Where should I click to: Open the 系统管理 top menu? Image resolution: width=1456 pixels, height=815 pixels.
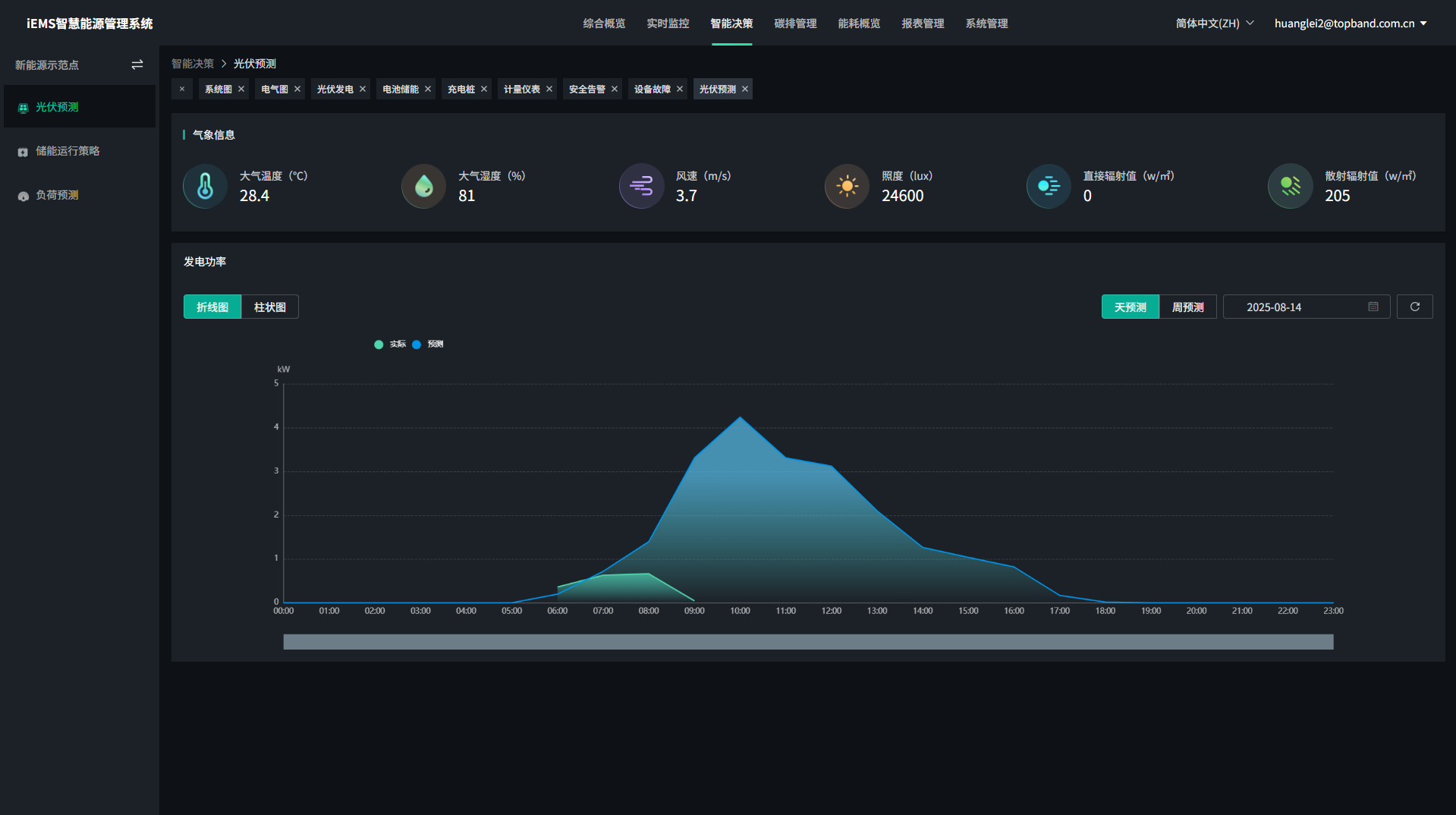pos(986,24)
